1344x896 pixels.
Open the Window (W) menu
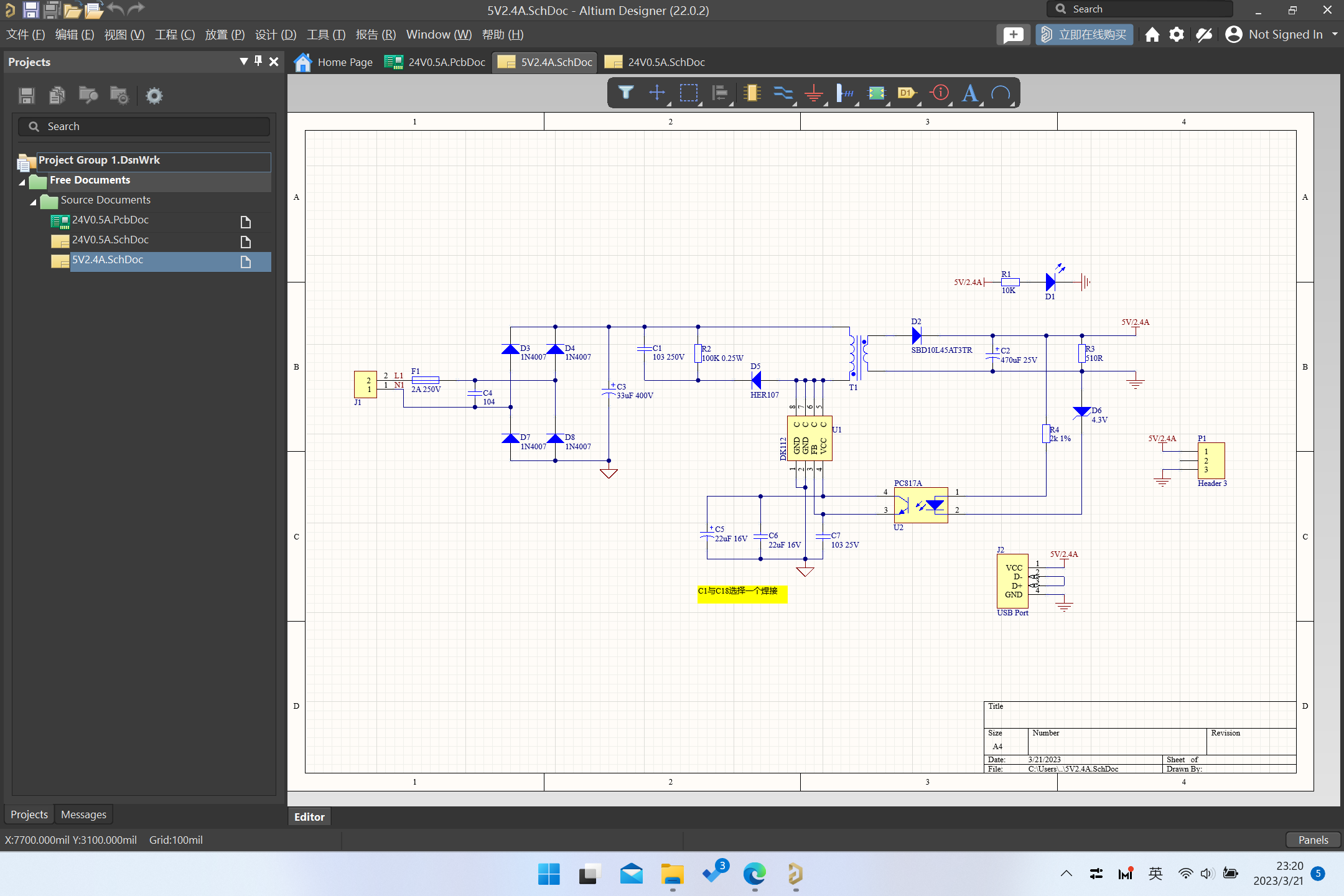pyautogui.click(x=439, y=35)
